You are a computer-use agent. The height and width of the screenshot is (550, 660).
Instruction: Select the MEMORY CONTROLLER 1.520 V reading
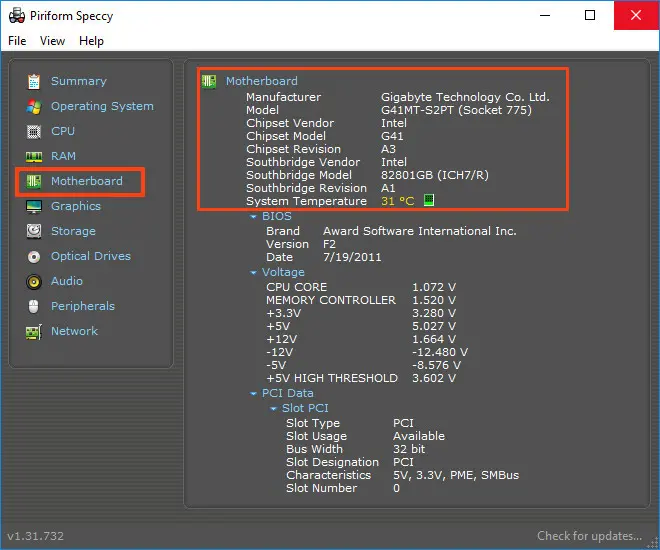[x=434, y=300]
